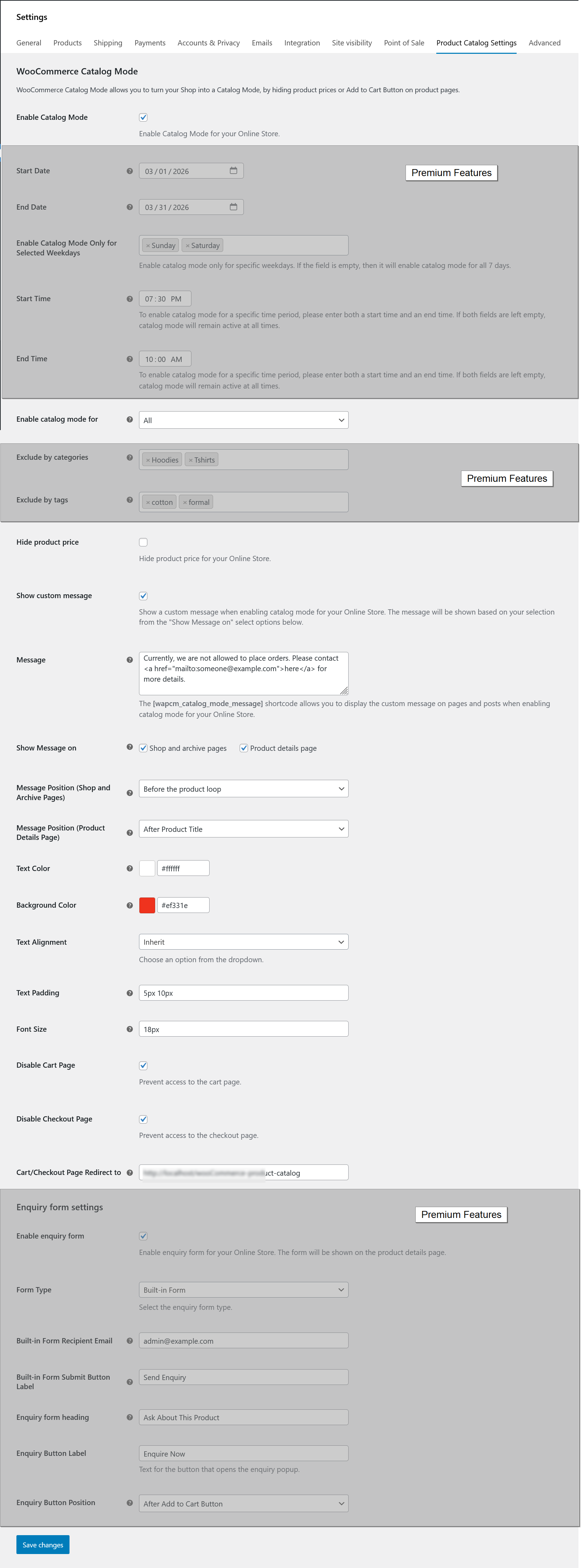This screenshot has width=583, height=1568.
Task: Open Message Position Product Details Page dropdown
Action: pos(243,829)
